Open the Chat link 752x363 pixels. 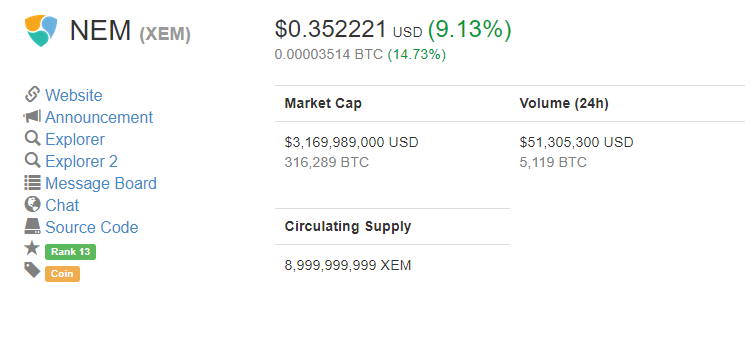(x=62, y=205)
